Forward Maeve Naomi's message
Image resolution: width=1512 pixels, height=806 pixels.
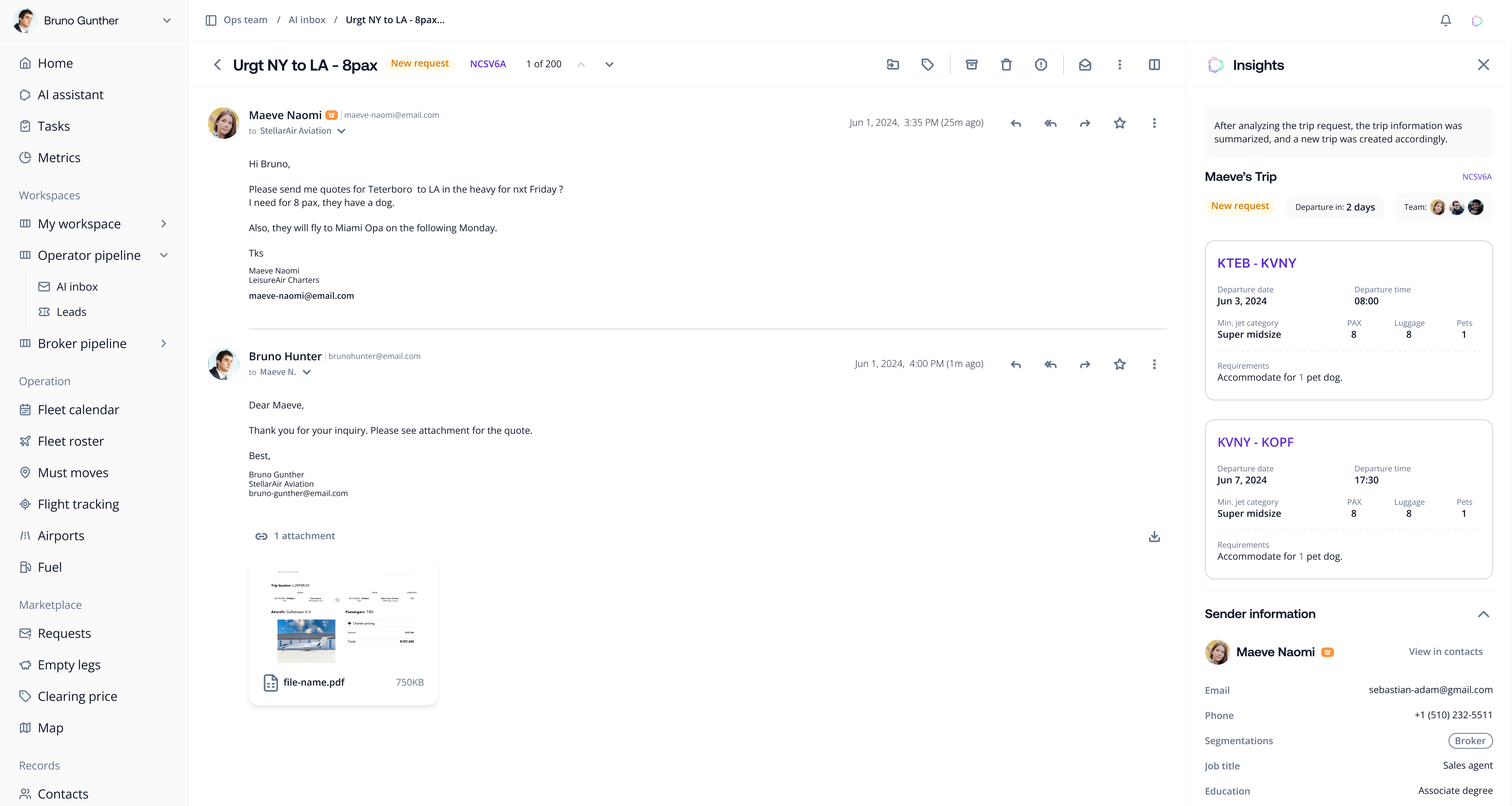pyautogui.click(x=1085, y=123)
